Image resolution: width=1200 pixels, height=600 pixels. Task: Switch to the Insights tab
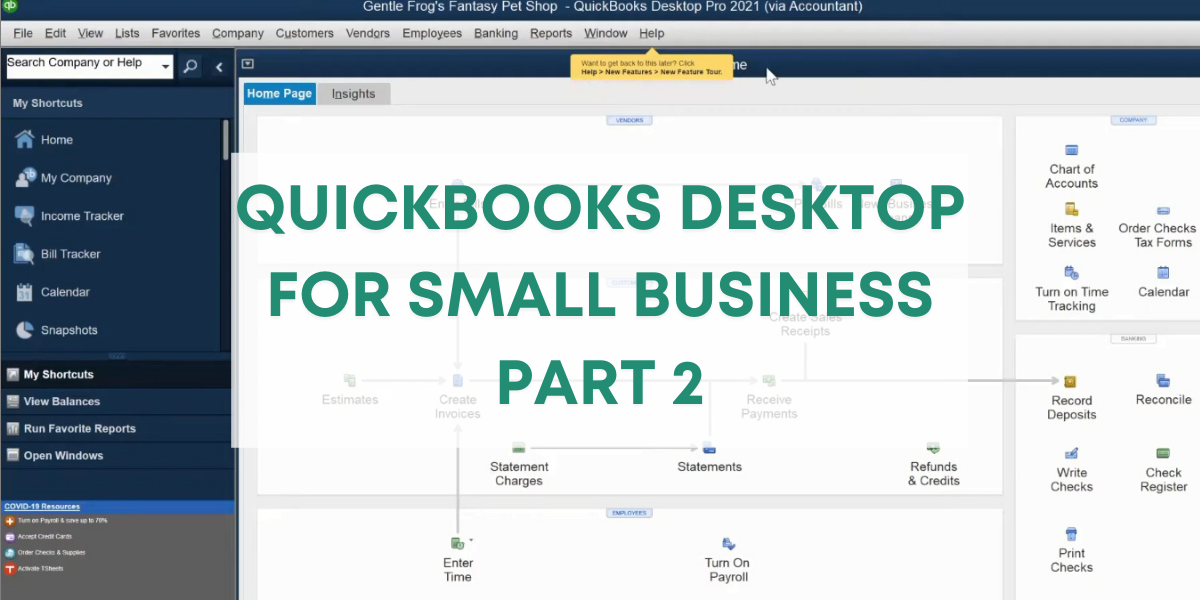pos(353,94)
